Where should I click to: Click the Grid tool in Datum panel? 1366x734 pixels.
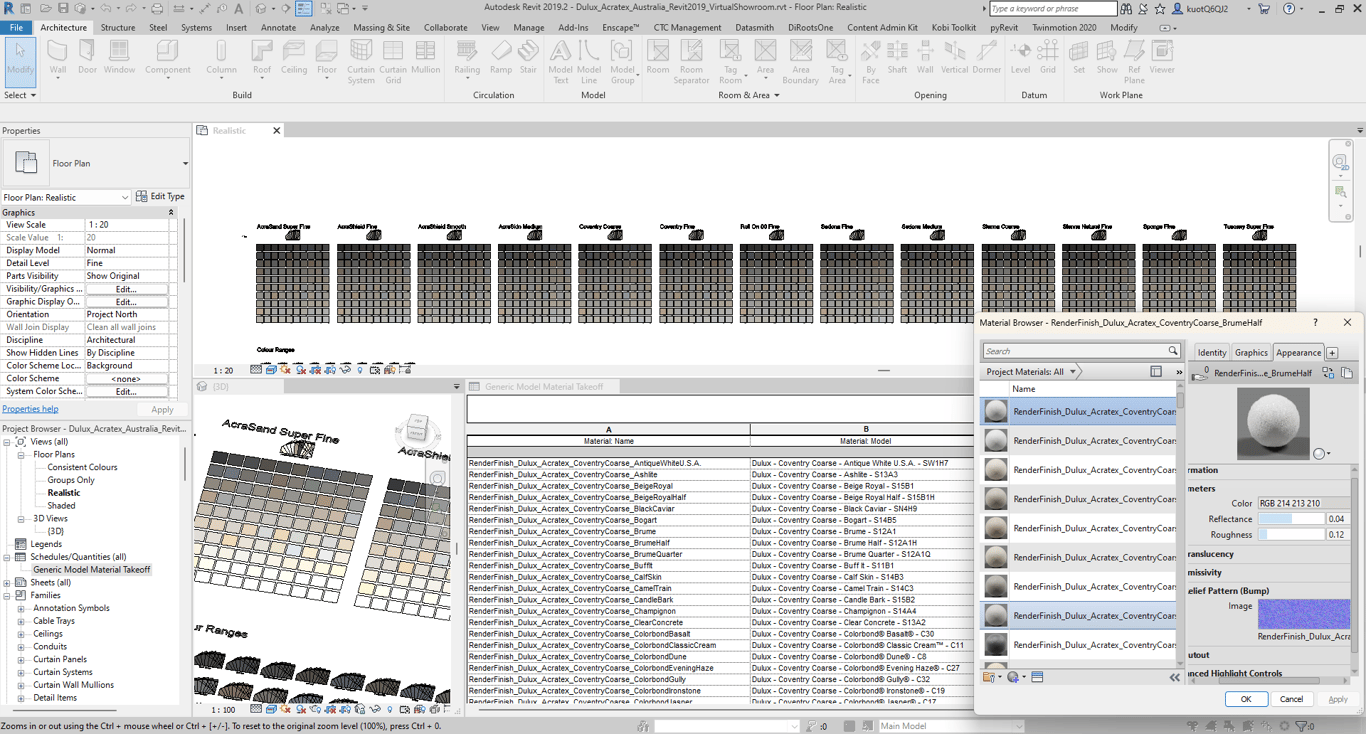pyautogui.click(x=1048, y=57)
